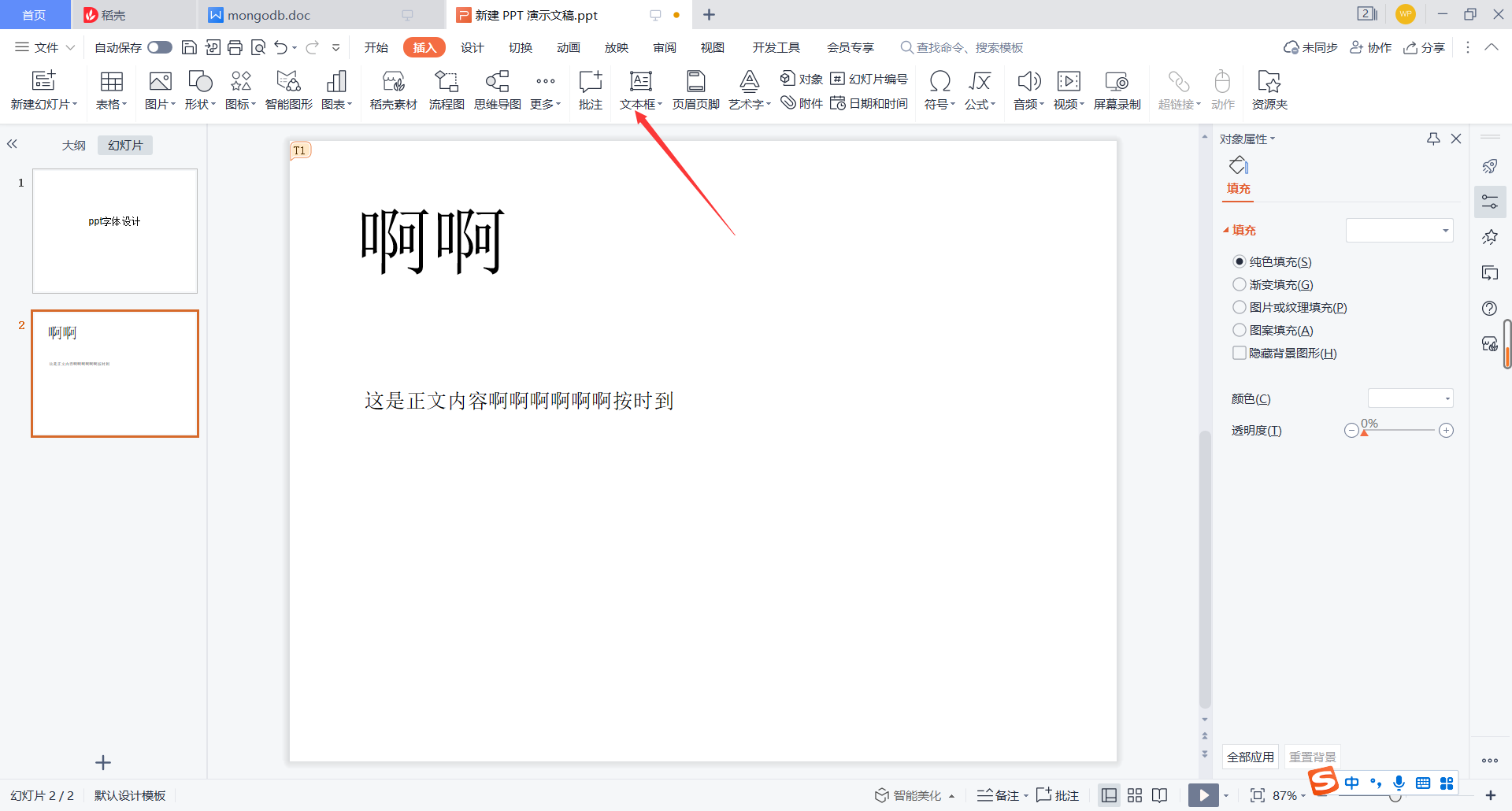This screenshot has width=1512, height=811.
Task: Collapse the 填充 section triangle
Action: coord(1225,230)
